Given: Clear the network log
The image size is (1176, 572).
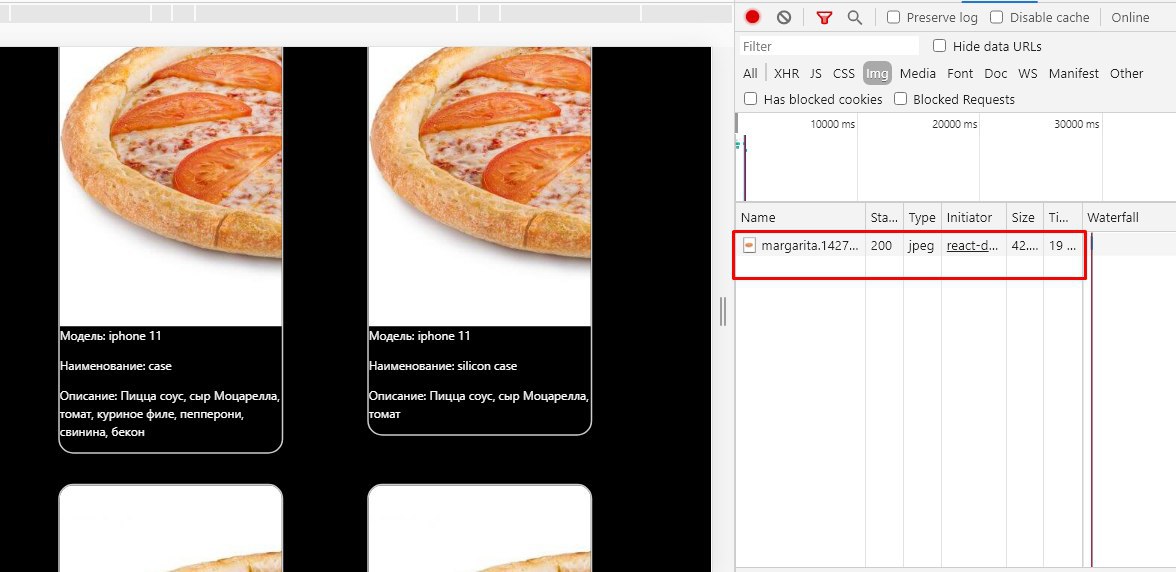Looking at the screenshot, I should click(784, 17).
